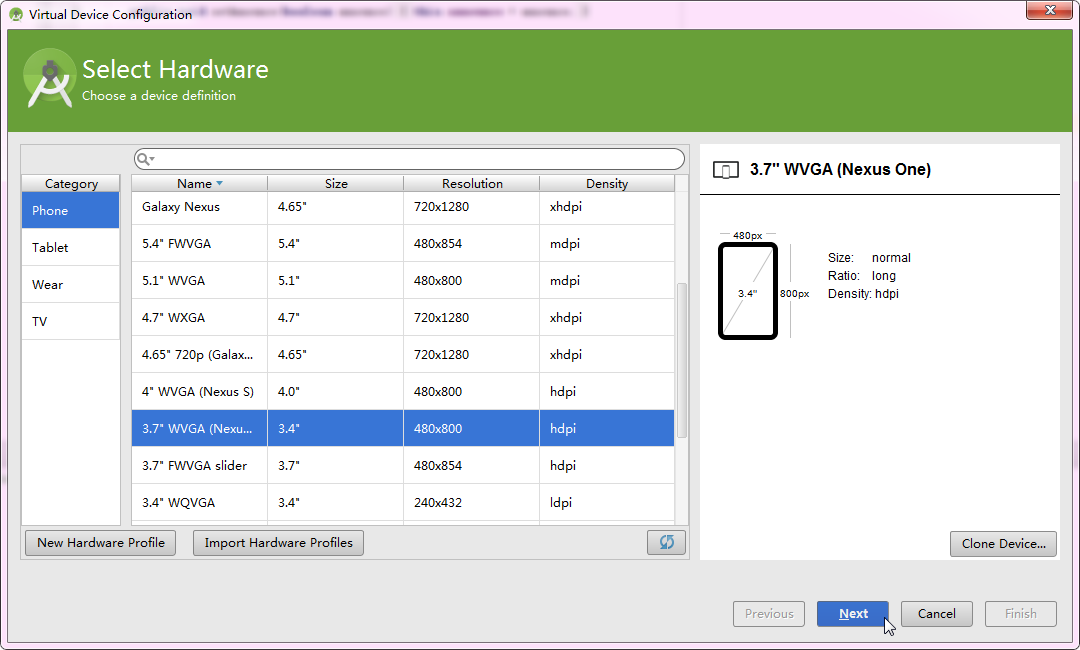Select the 3.7" WVGA (Nexu... row
This screenshot has height=650, width=1080.
(403, 428)
